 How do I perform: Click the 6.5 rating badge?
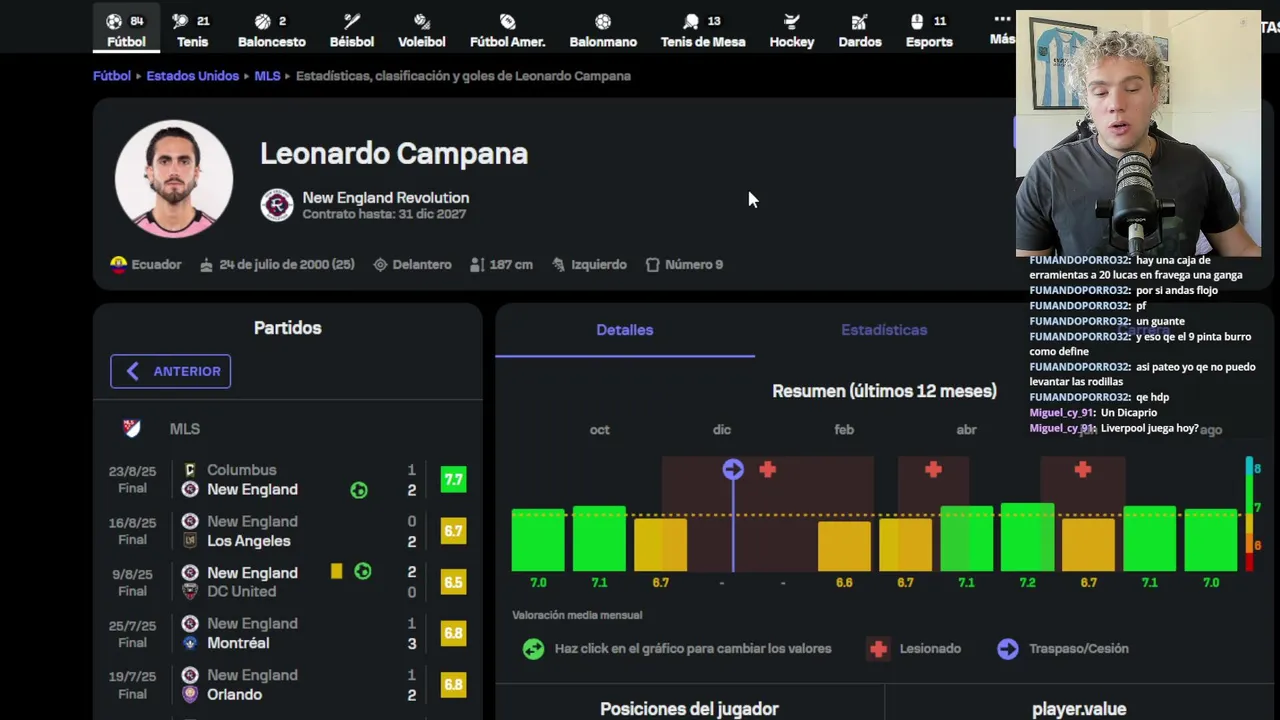click(453, 582)
